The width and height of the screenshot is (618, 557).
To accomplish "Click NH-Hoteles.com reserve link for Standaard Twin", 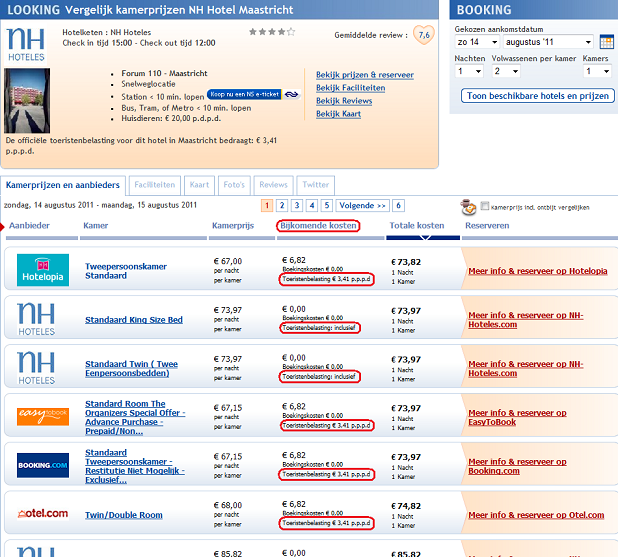I will click(526, 369).
